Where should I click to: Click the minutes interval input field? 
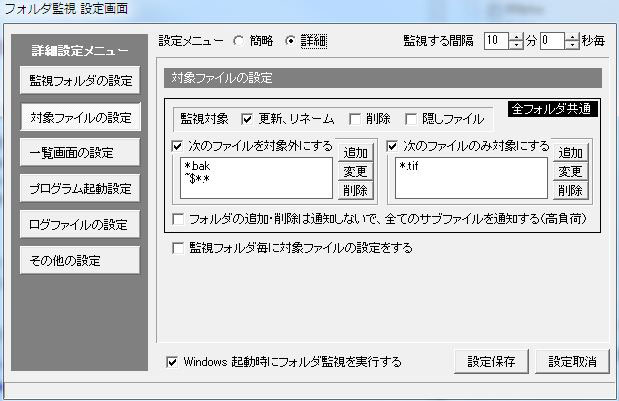tap(496, 41)
